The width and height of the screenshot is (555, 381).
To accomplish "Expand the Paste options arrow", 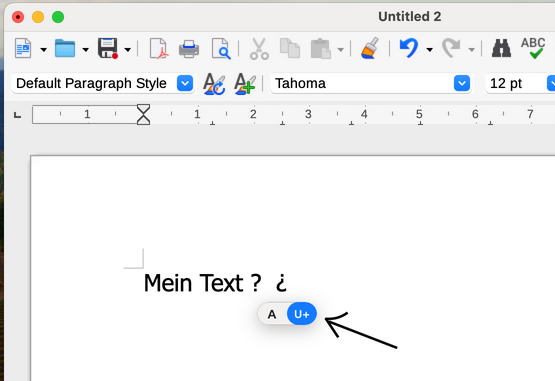I will 340,50.
